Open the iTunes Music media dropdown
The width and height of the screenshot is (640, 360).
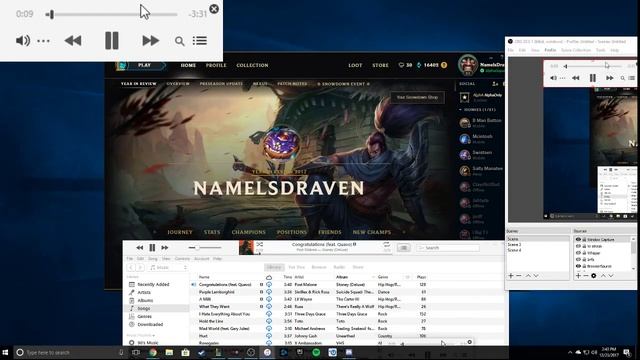click(x=168, y=267)
